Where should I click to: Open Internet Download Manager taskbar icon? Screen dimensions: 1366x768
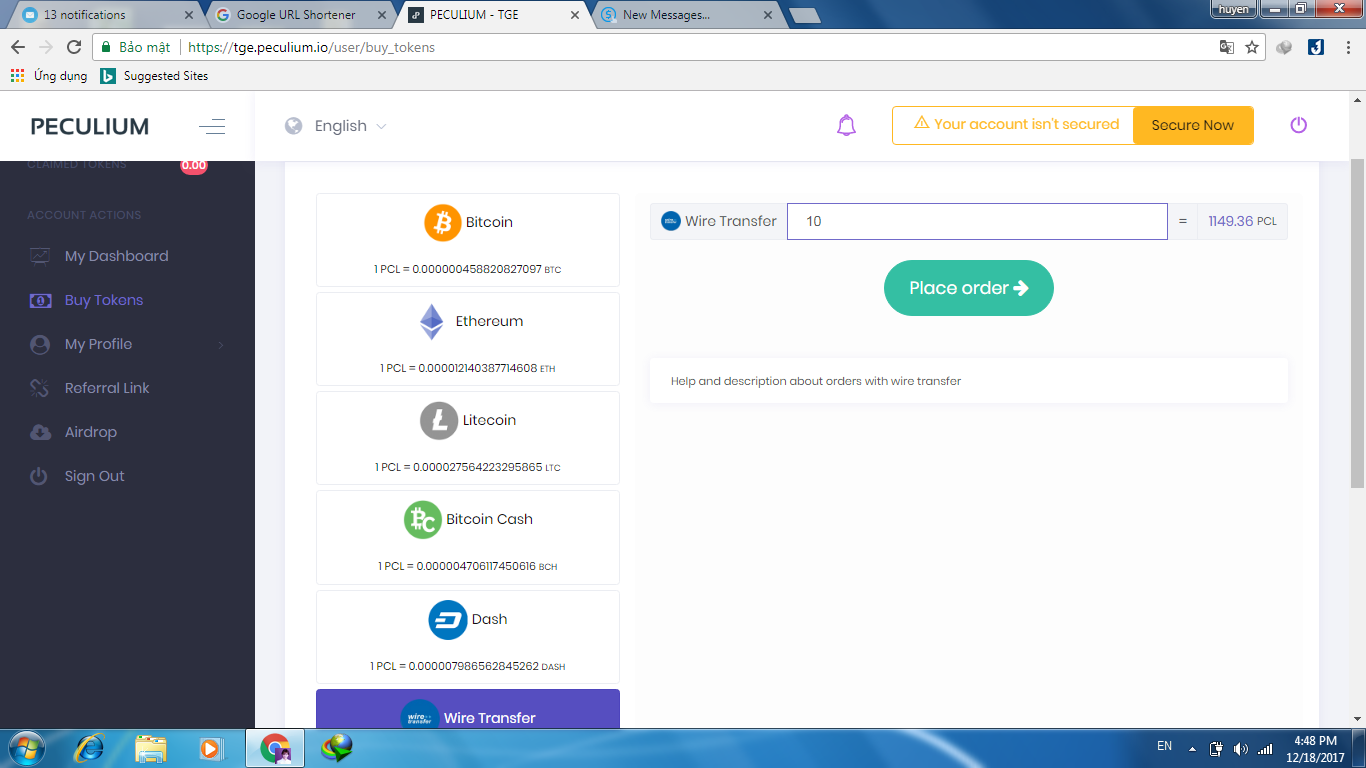tap(336, 748)
